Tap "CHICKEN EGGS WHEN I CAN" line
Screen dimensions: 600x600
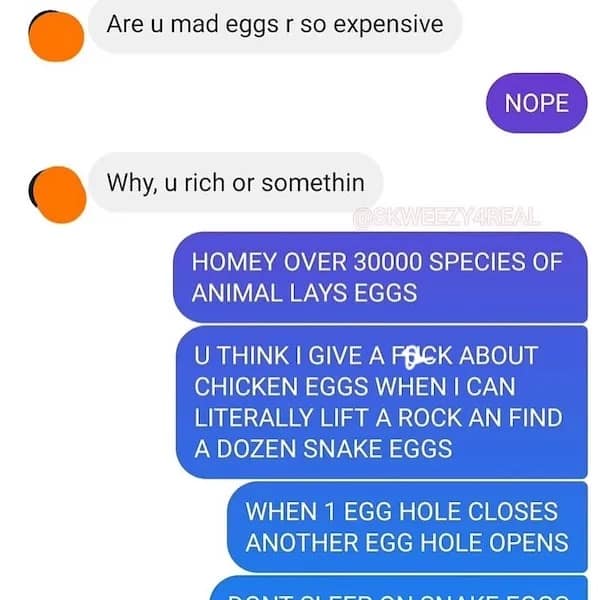coord(355,386)
